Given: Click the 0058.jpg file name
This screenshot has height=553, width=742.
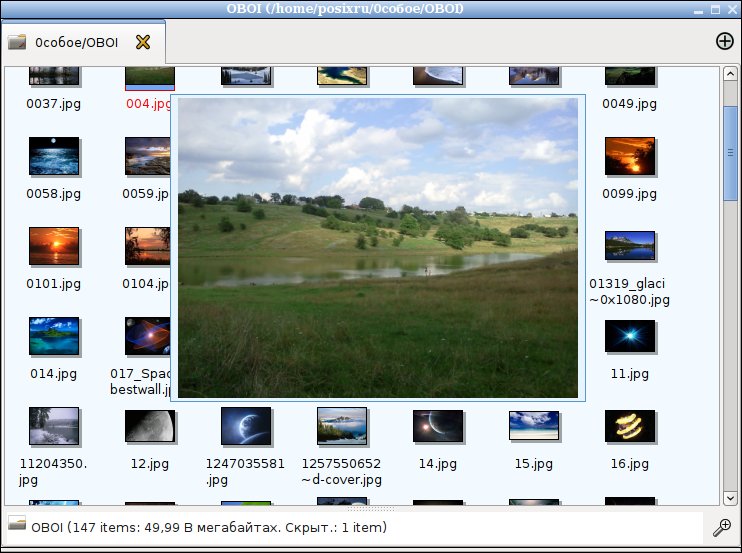Looking at the screenshot, I should pyautogui.click(x=53, y=194).
